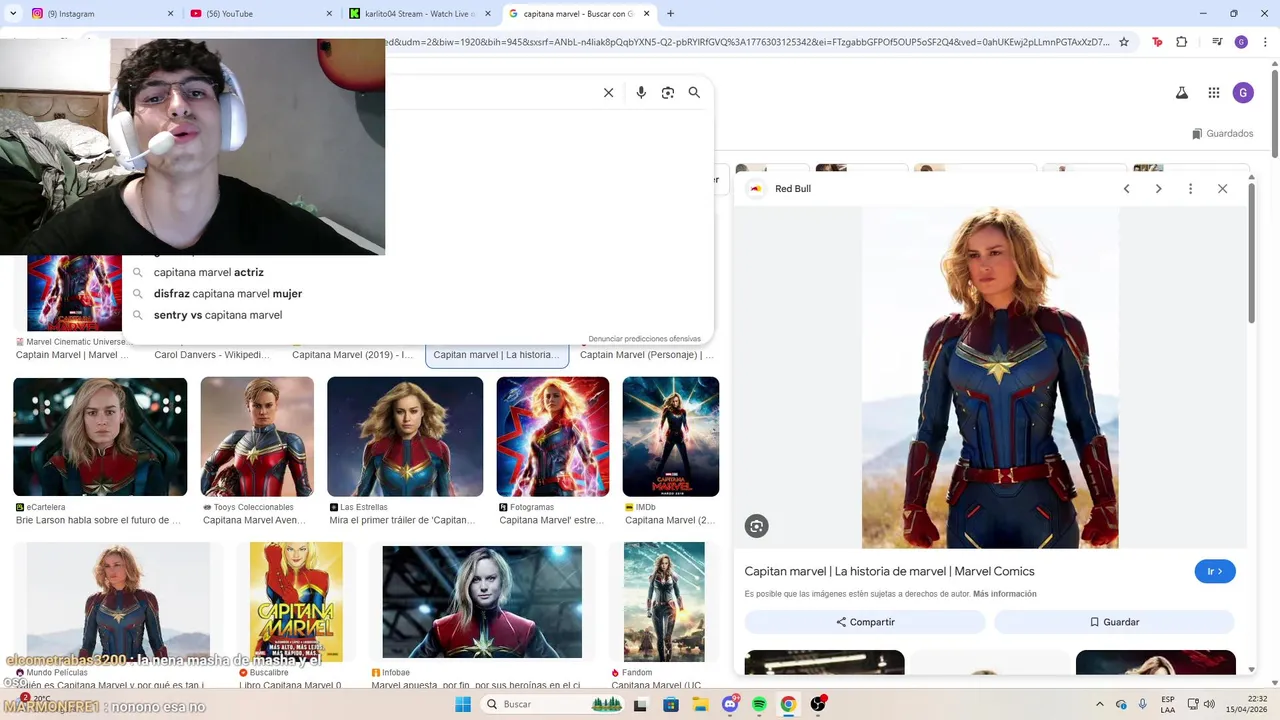Viewport: 1280px width, 720px height.
Task: Switch to the YouTube tab
Action: coord(260,14)
